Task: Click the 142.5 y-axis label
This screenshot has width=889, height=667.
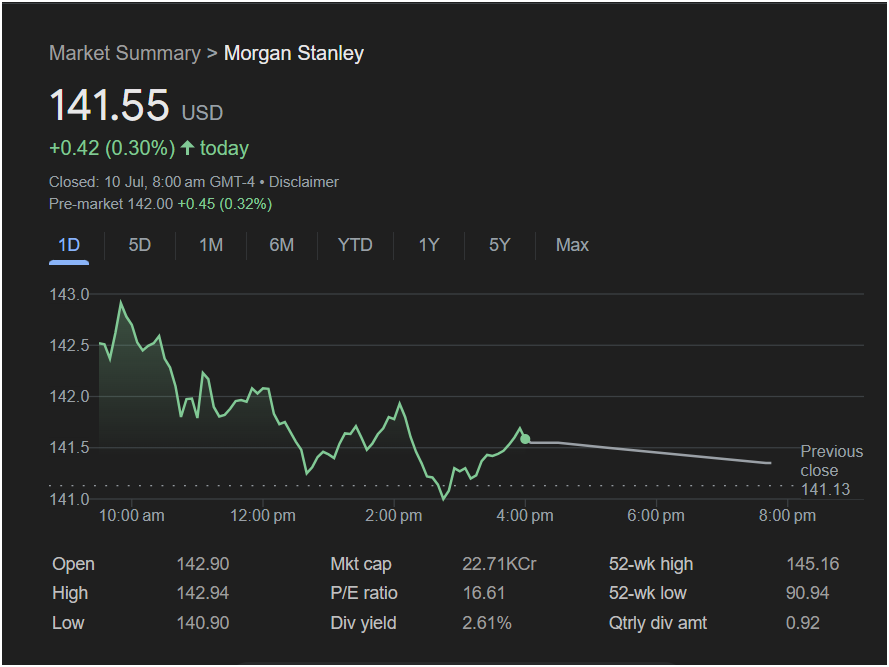Action: [69, 345]
